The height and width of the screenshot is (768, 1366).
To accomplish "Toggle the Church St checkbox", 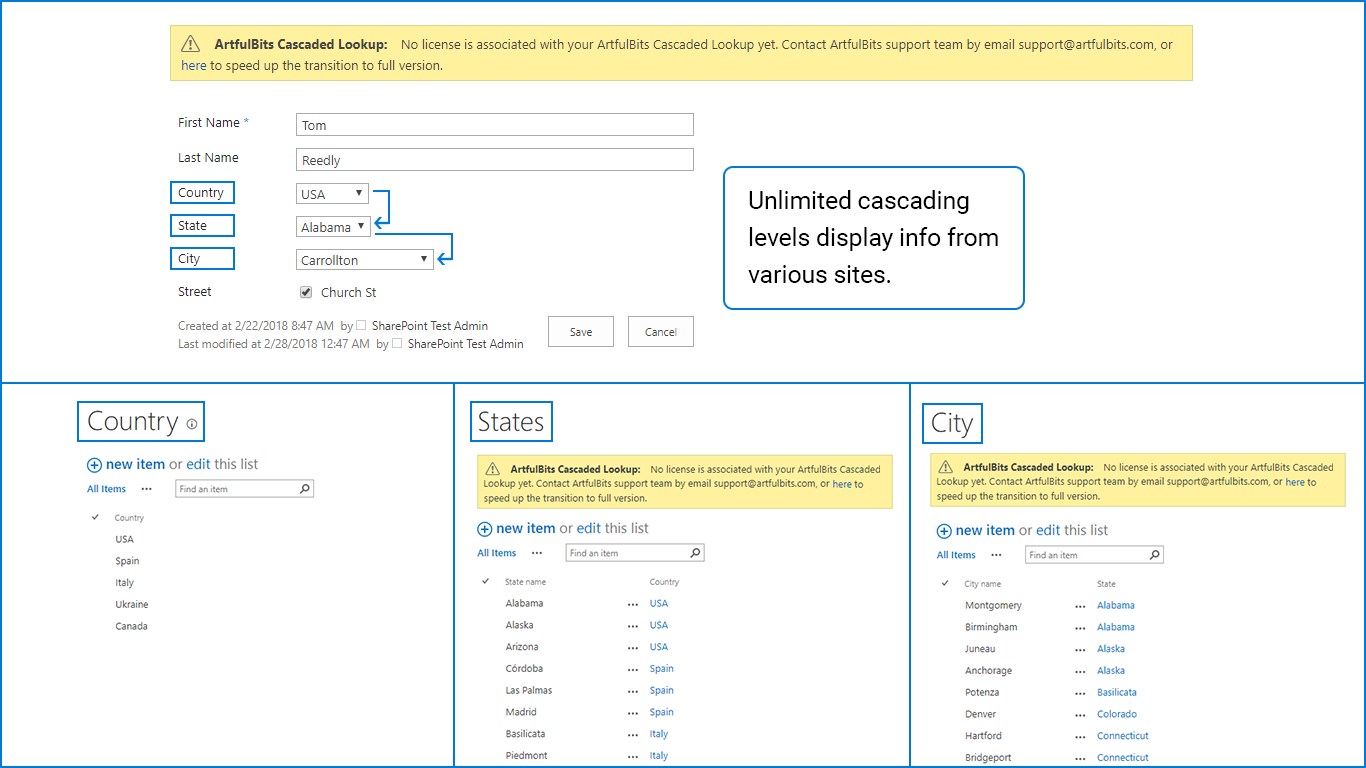I will coord(306,293).
